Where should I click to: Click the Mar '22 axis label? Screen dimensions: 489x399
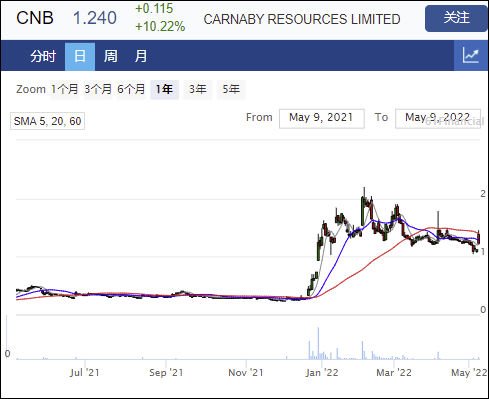tap(394, 372)
